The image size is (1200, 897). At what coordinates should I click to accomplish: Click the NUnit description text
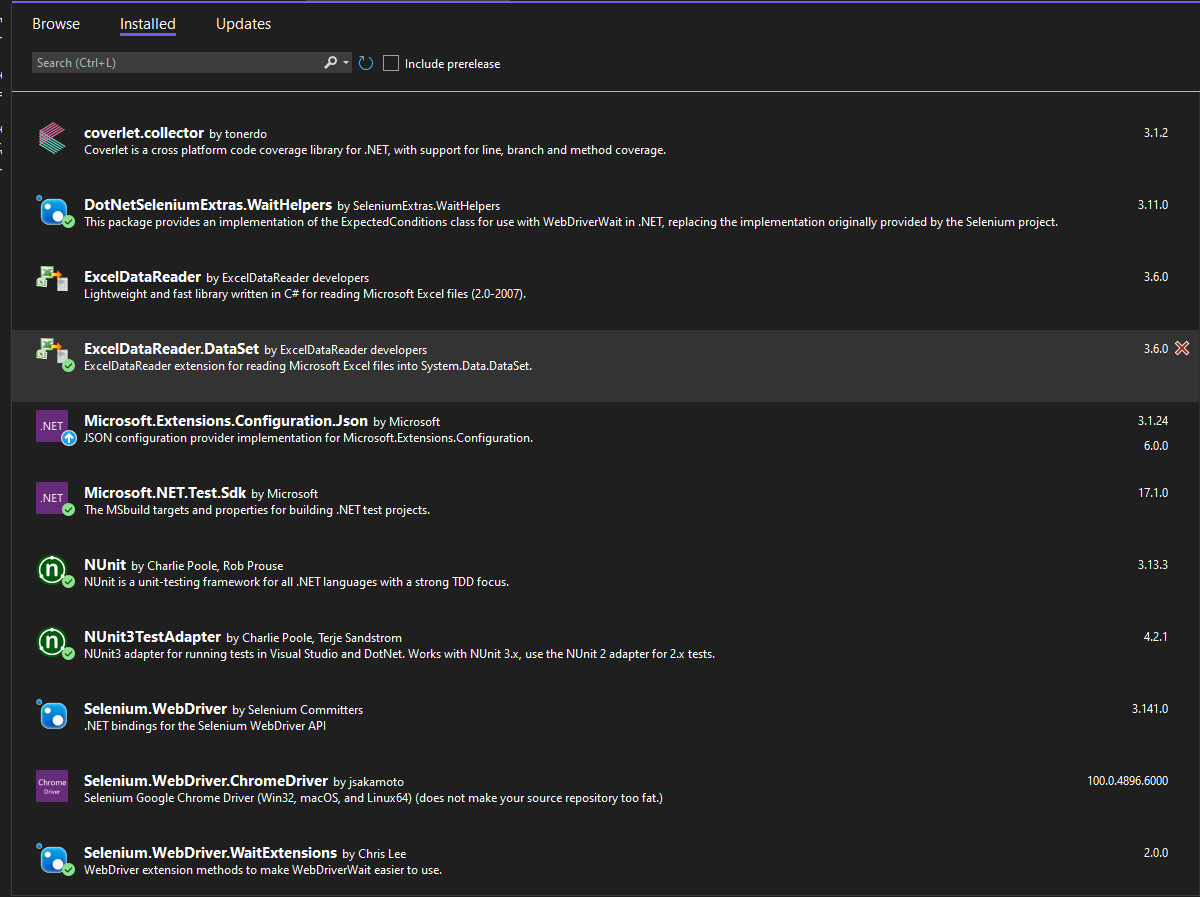point(296,582)
